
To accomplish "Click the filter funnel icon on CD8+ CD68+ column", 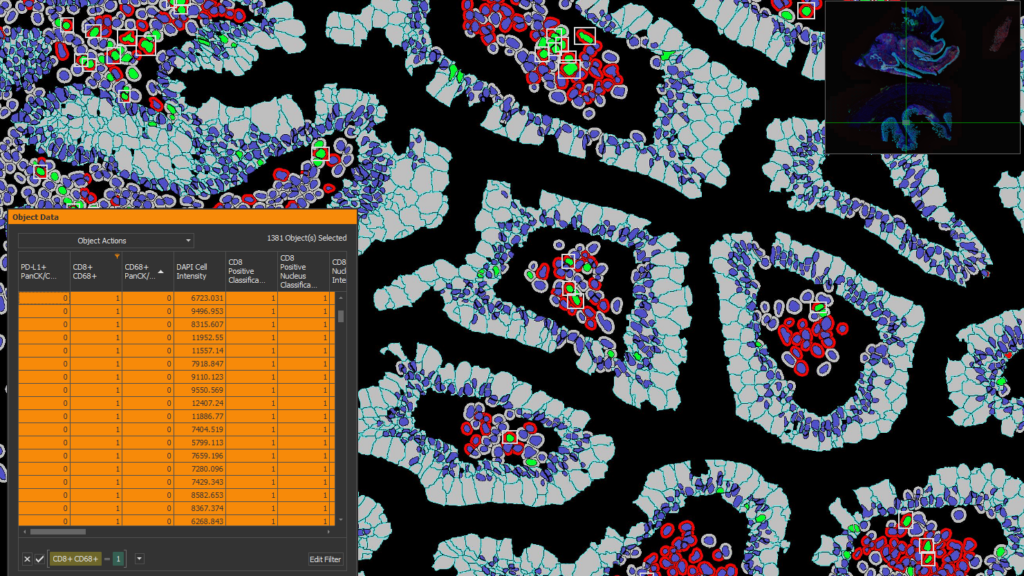I will pyautogui.click(x=117, y=256).
